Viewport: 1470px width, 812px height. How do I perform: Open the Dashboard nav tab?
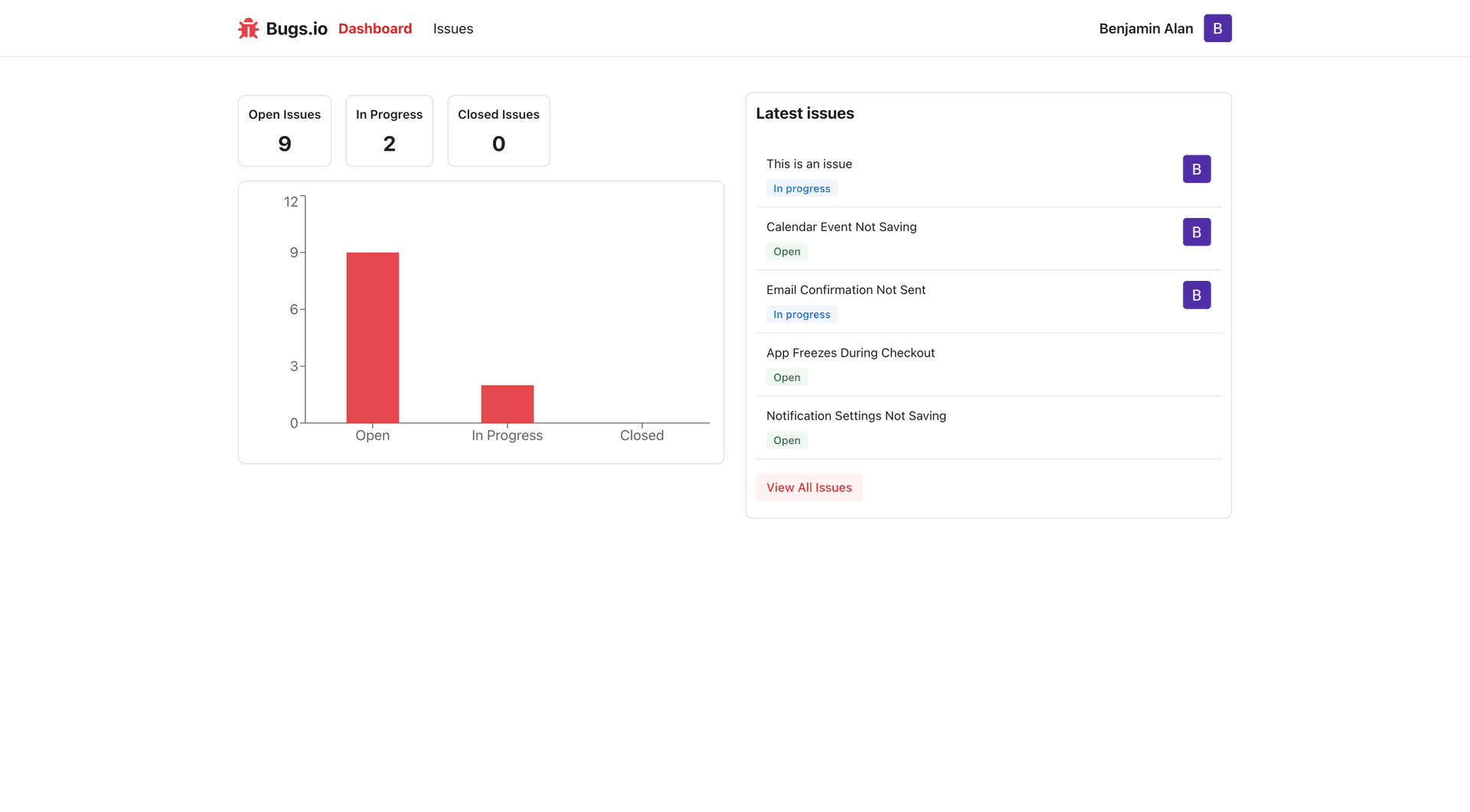pos(375,28)
